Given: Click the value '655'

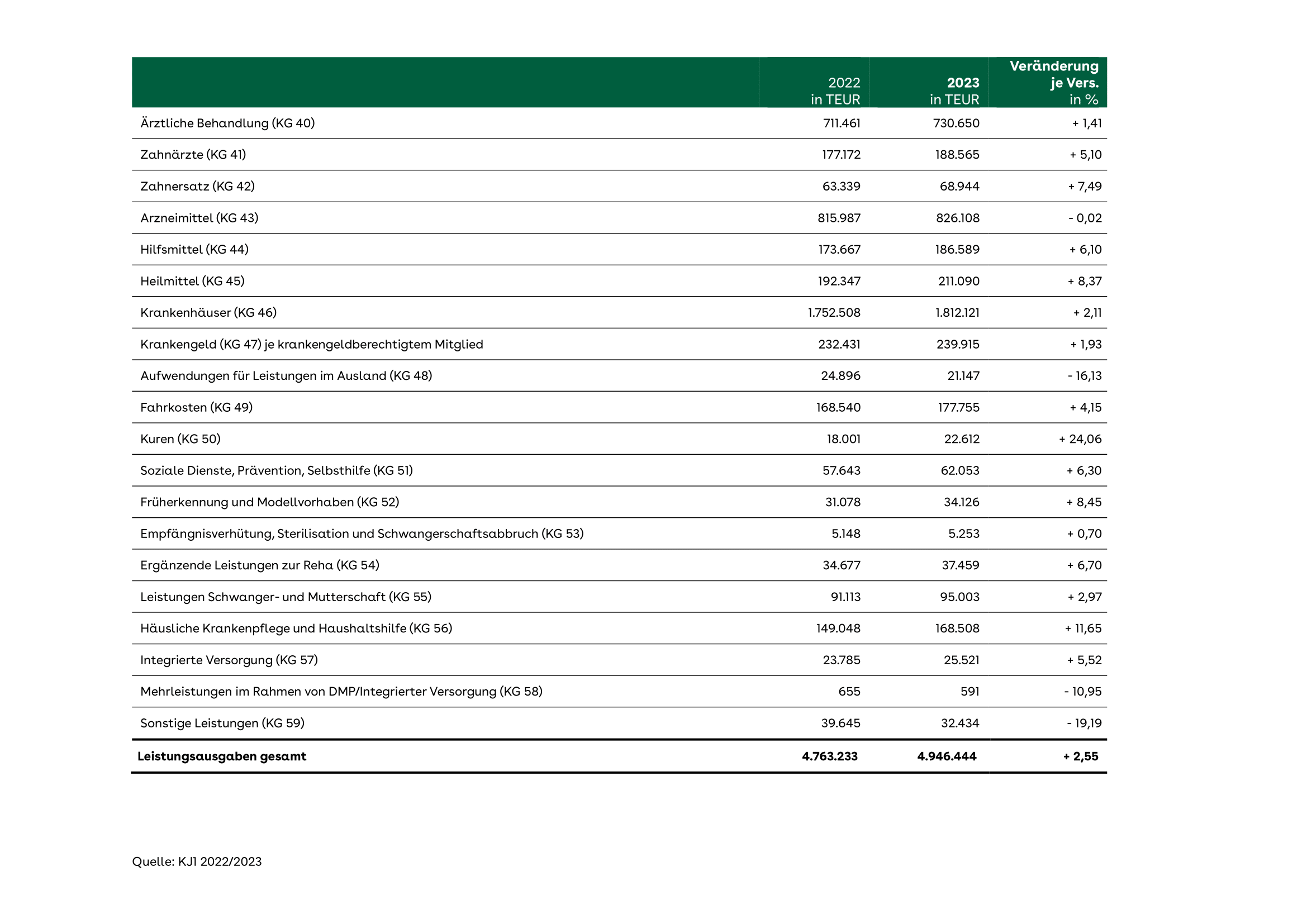Looking at the screenshot, I should coord(849,691).
